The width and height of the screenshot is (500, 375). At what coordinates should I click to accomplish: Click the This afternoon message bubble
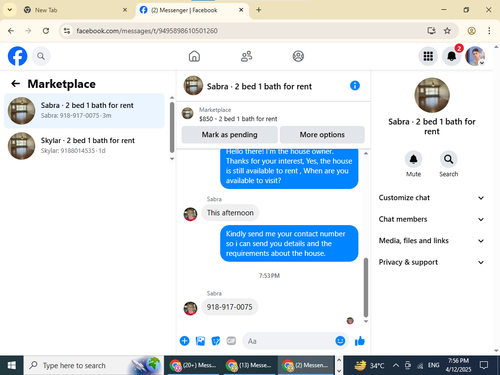point(230,213)
